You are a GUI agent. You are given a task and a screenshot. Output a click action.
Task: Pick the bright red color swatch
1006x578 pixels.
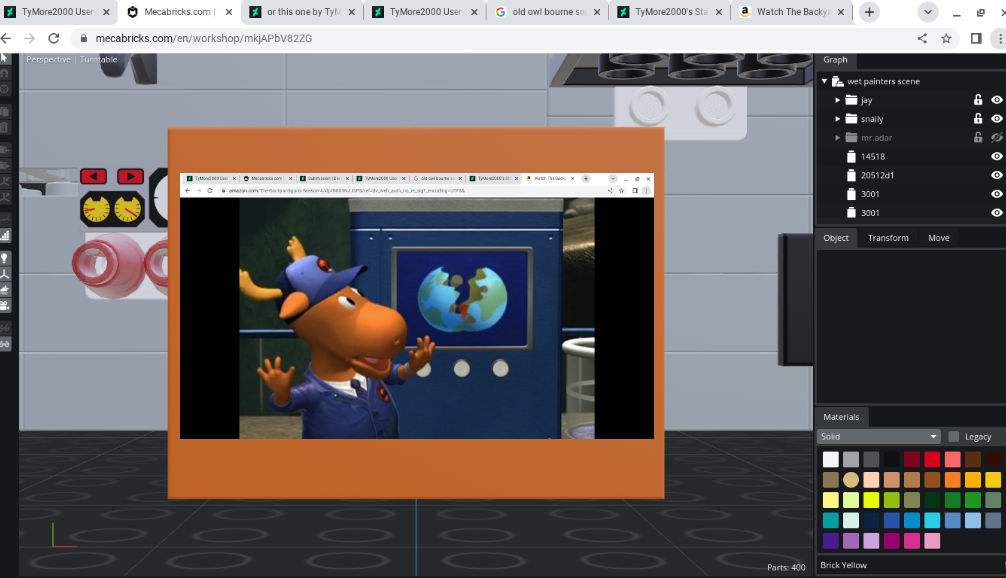932,459
